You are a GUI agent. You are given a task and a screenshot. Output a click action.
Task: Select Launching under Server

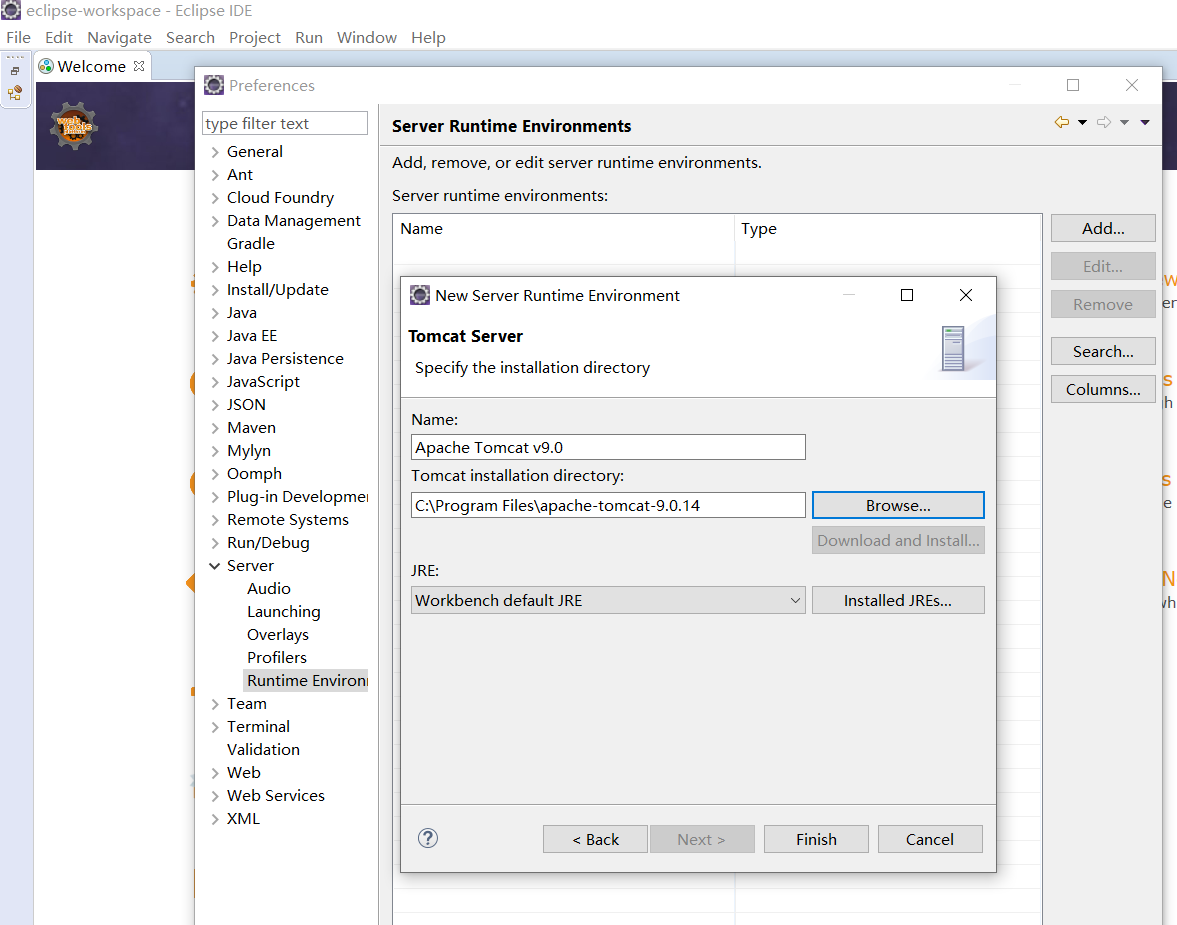(x=284, y=612)
